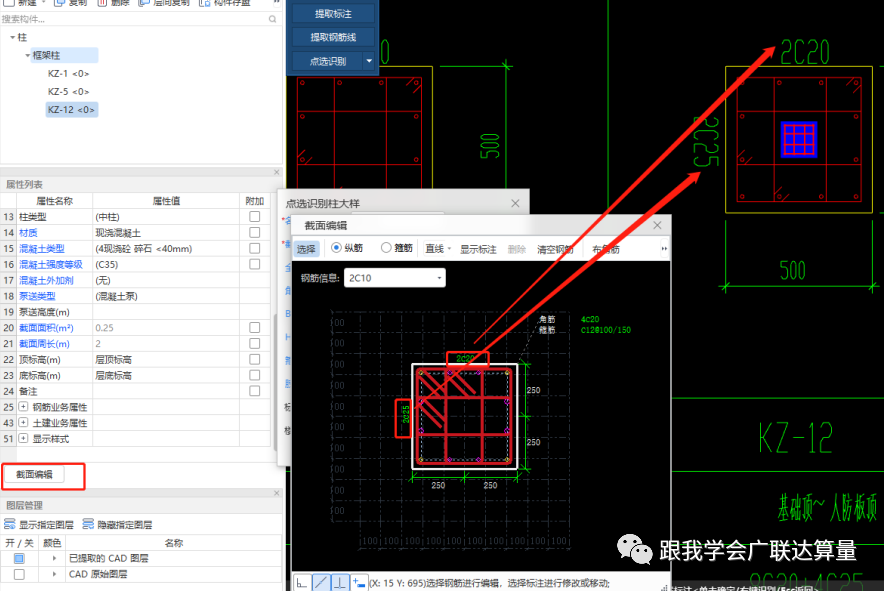This screenshot has width=886, height=591.
Task: Open the 点选识别 dropdown arrow
Action: coord(369,60)
